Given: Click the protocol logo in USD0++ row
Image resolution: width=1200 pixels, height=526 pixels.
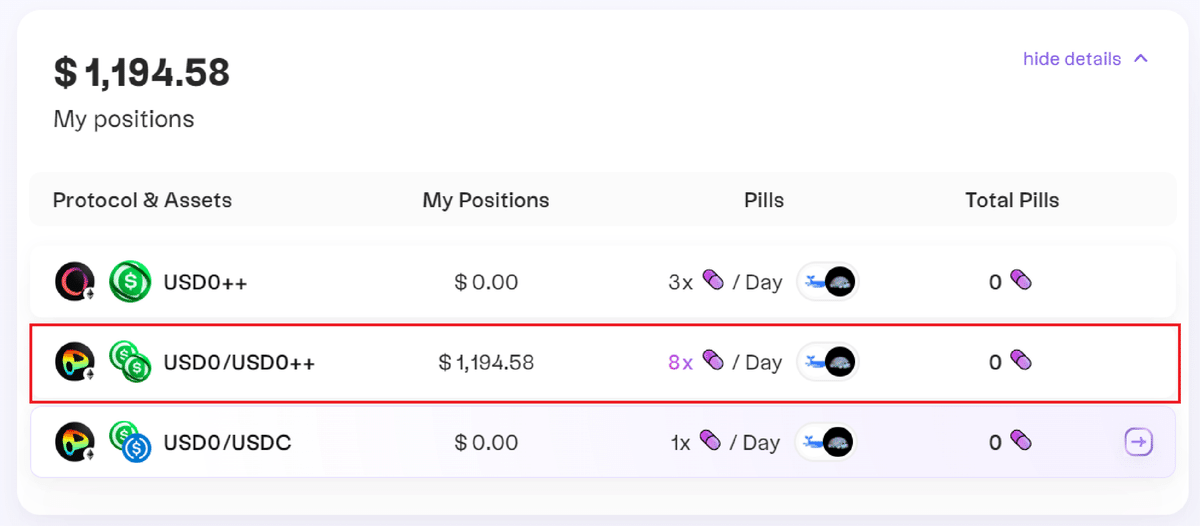Looking at the screenshot, I should tap(75, 282).
